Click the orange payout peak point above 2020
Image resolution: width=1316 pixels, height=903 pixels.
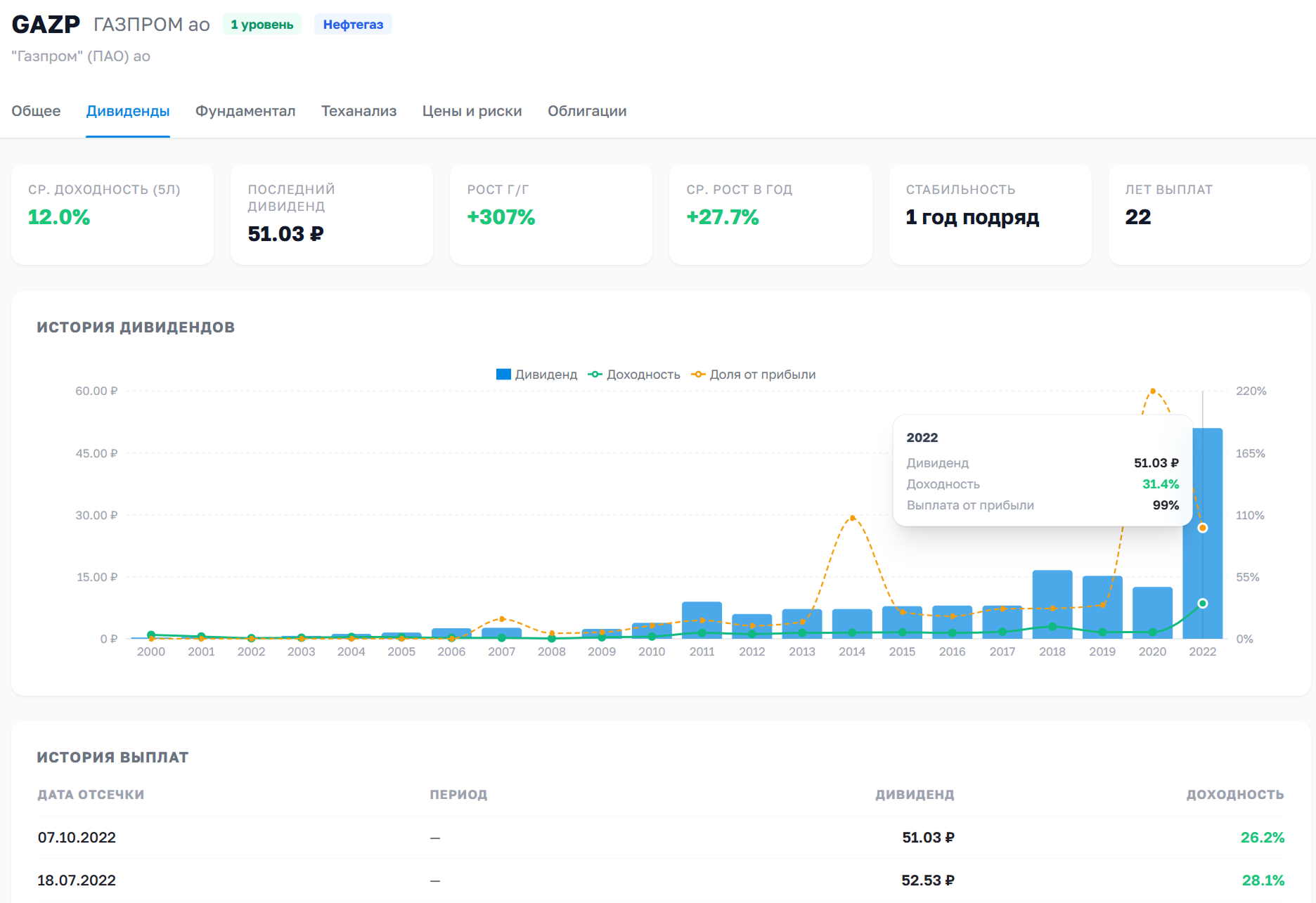point(1153,391)
